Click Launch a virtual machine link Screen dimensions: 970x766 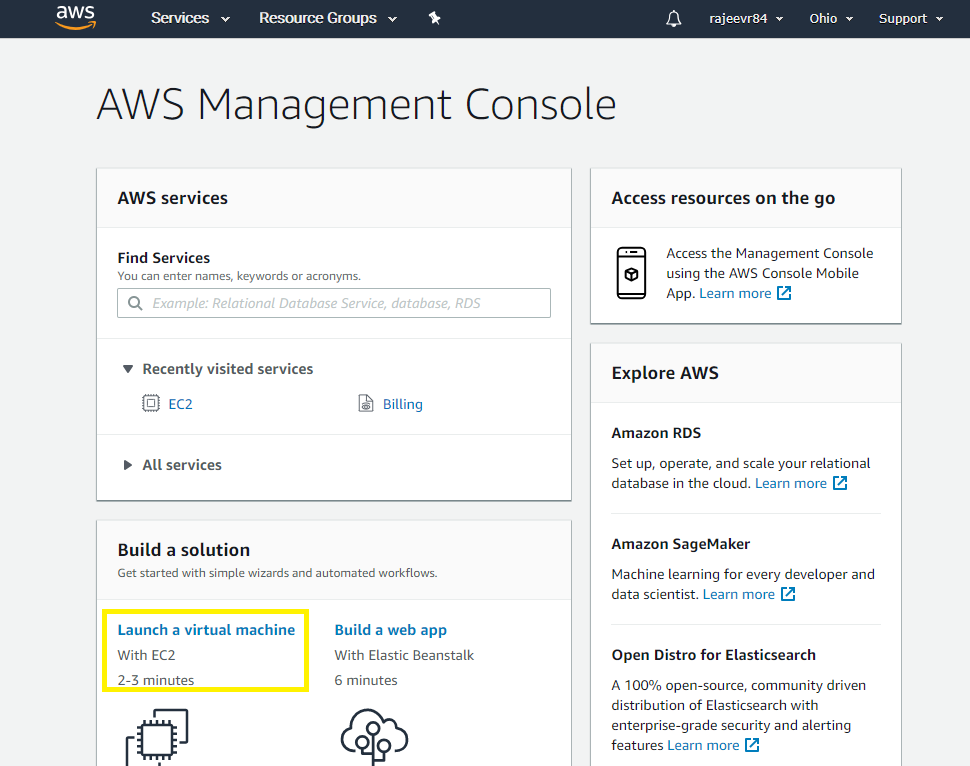[207, 629]
